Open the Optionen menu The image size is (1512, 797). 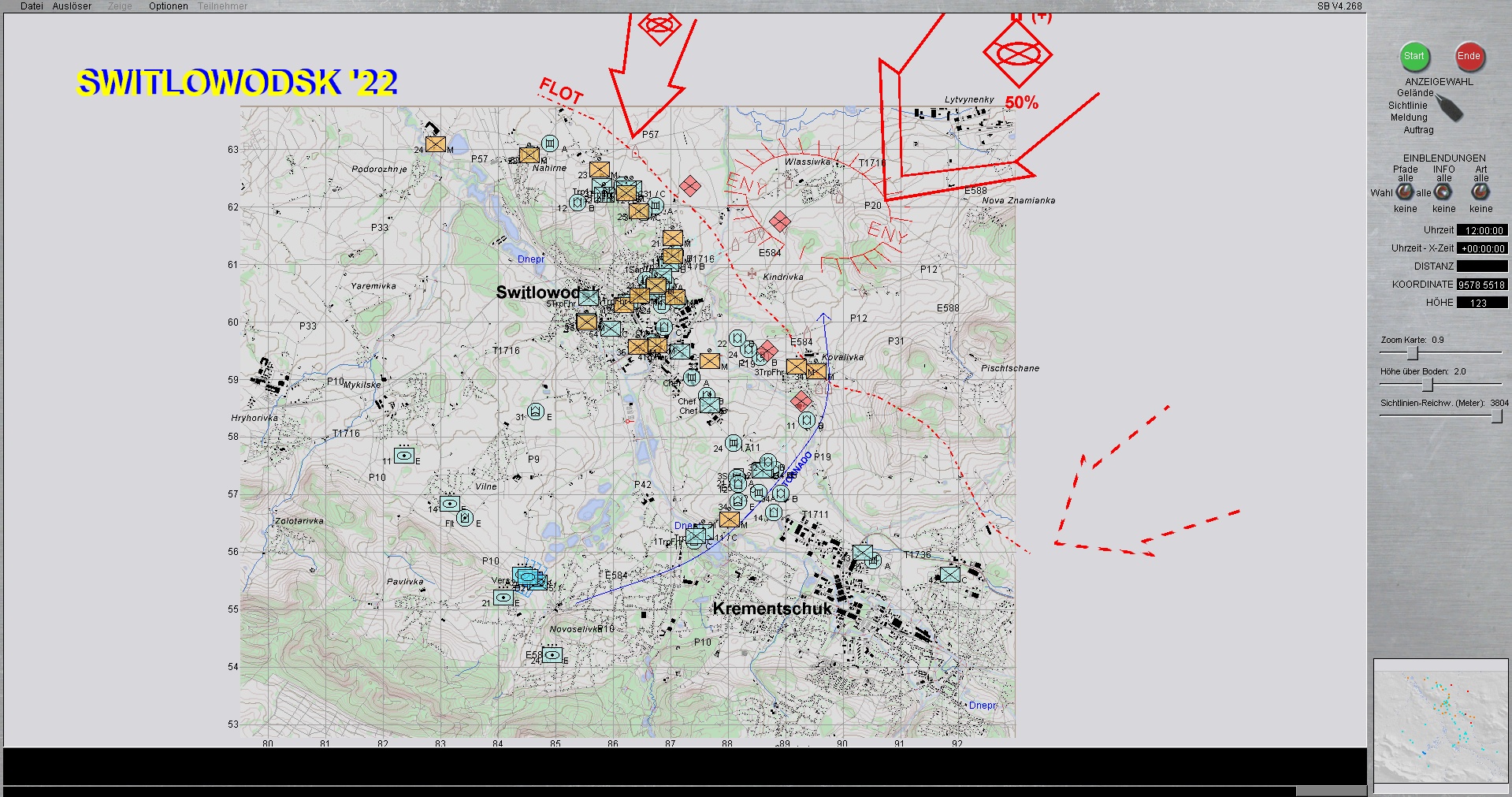point(169,6)
